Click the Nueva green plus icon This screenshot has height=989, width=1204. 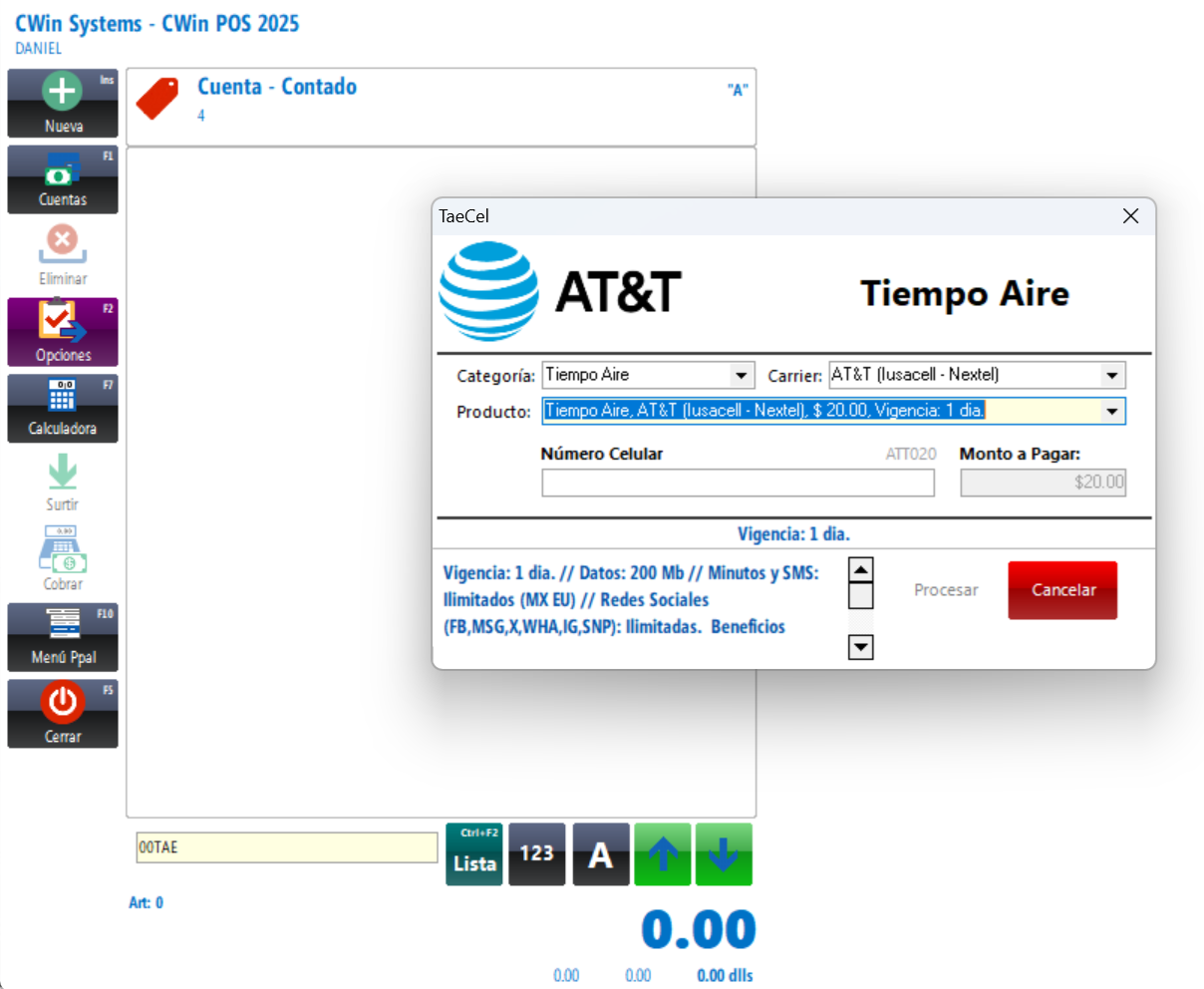(x=62, y=92)
